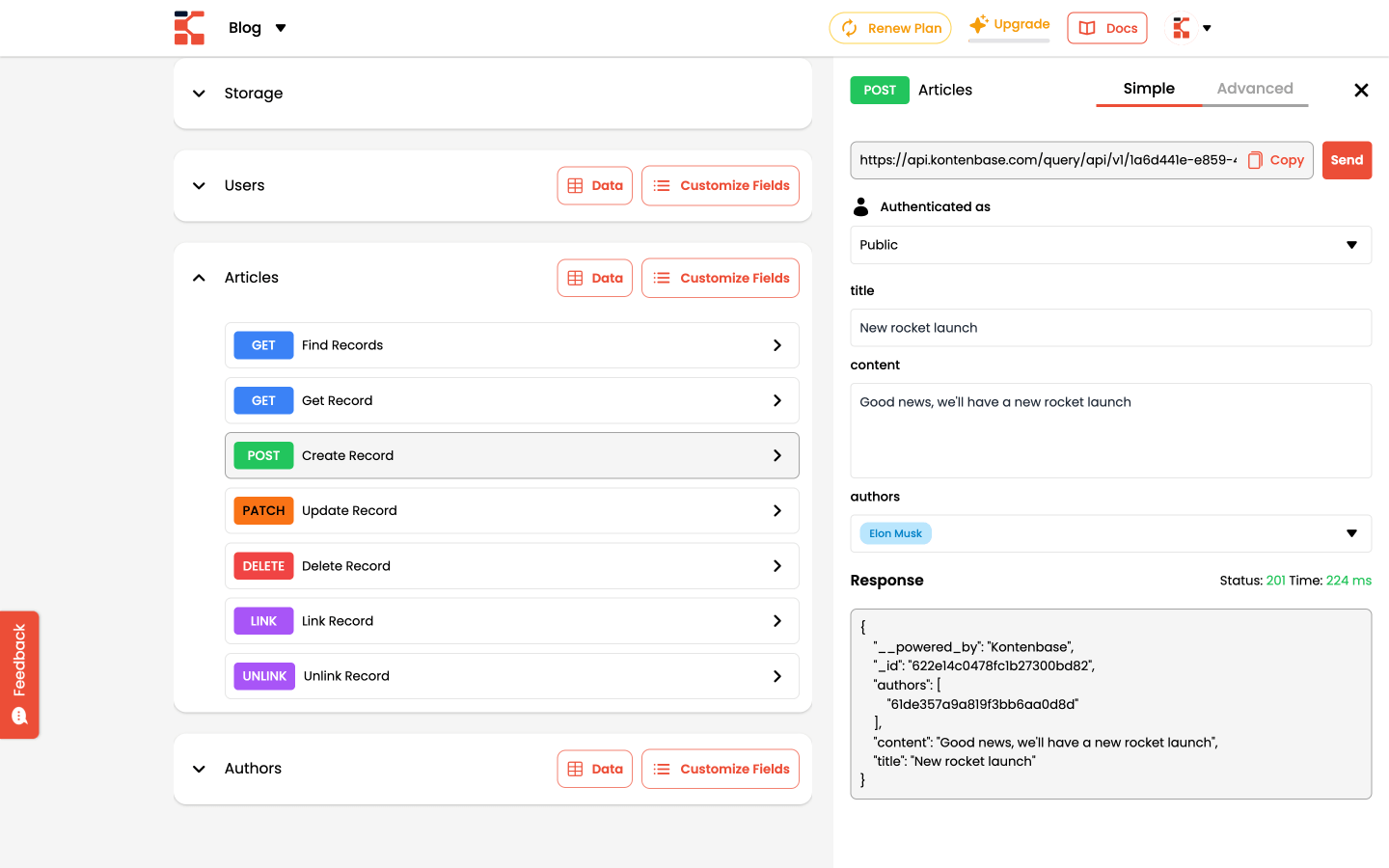This screenshot has width=1389, height=868.
Task: Select the Simple tab
Action: click(1148, 89)
